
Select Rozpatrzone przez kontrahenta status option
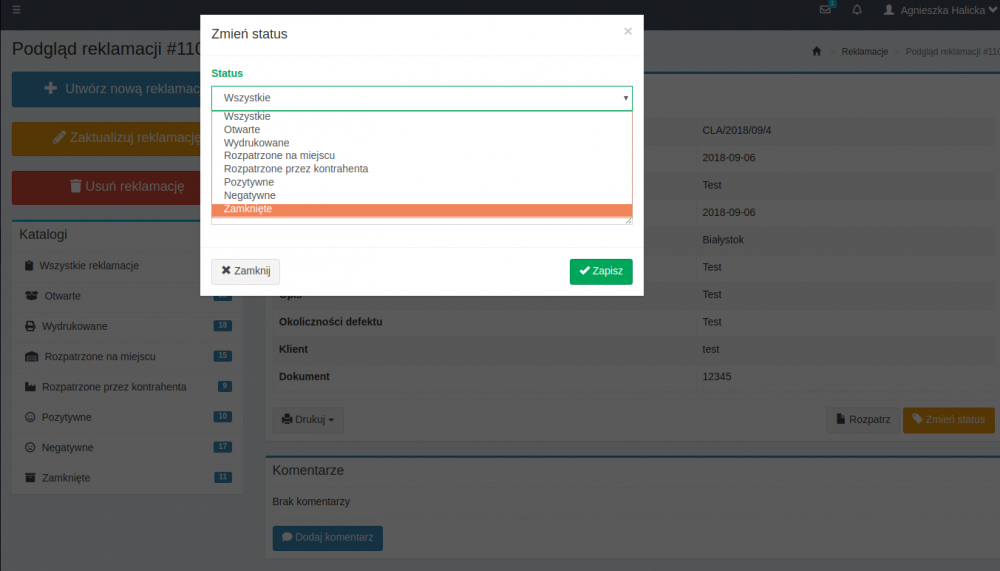pos(296,169)
